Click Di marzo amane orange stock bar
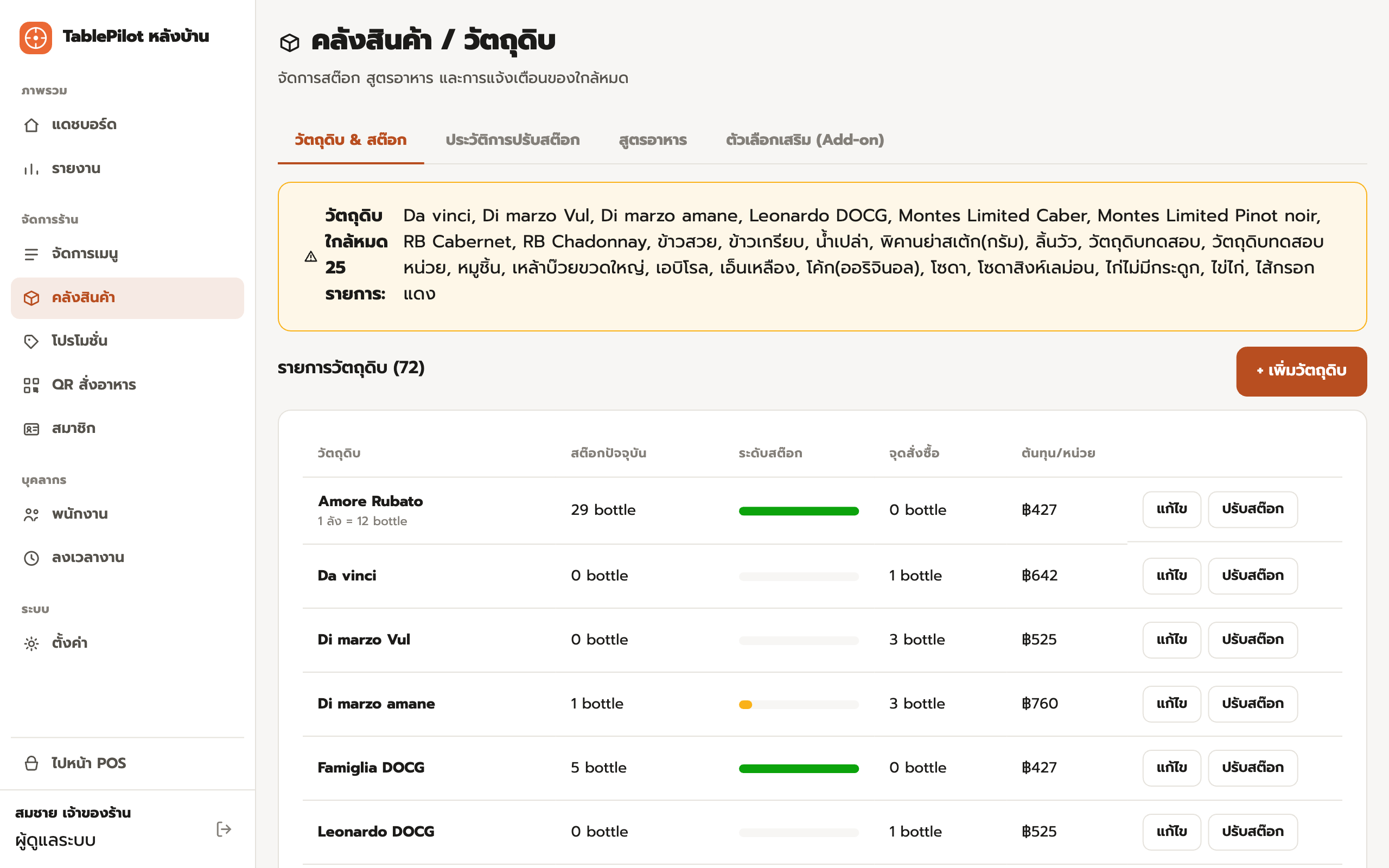The height and width of the screenshot is (868, 1389). click(745, 704)
